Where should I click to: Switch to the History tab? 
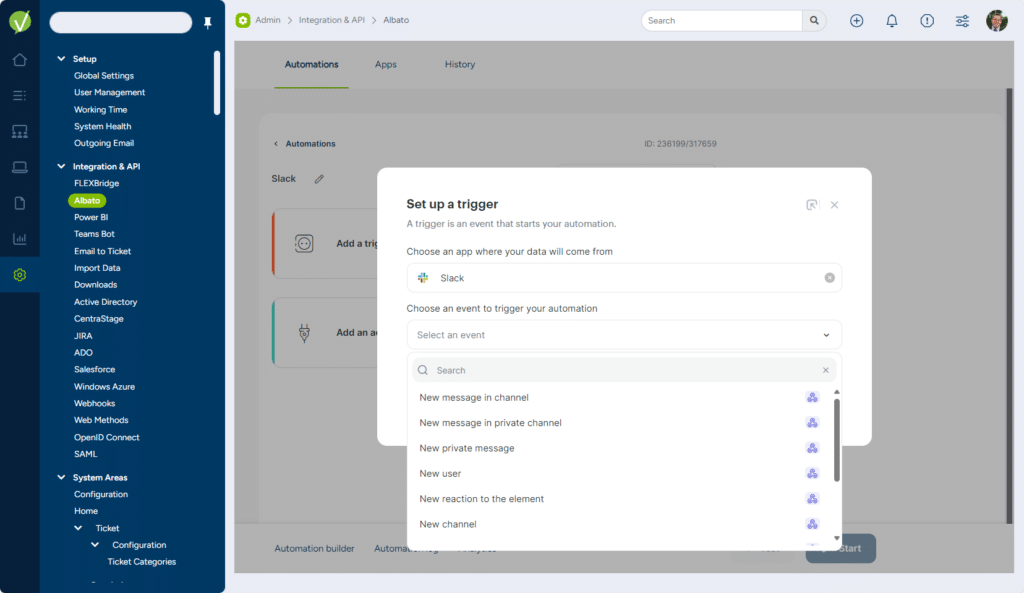click(x=460, y=65)
